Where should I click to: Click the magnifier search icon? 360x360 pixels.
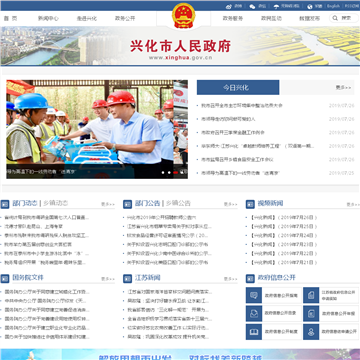click(335, 18)
